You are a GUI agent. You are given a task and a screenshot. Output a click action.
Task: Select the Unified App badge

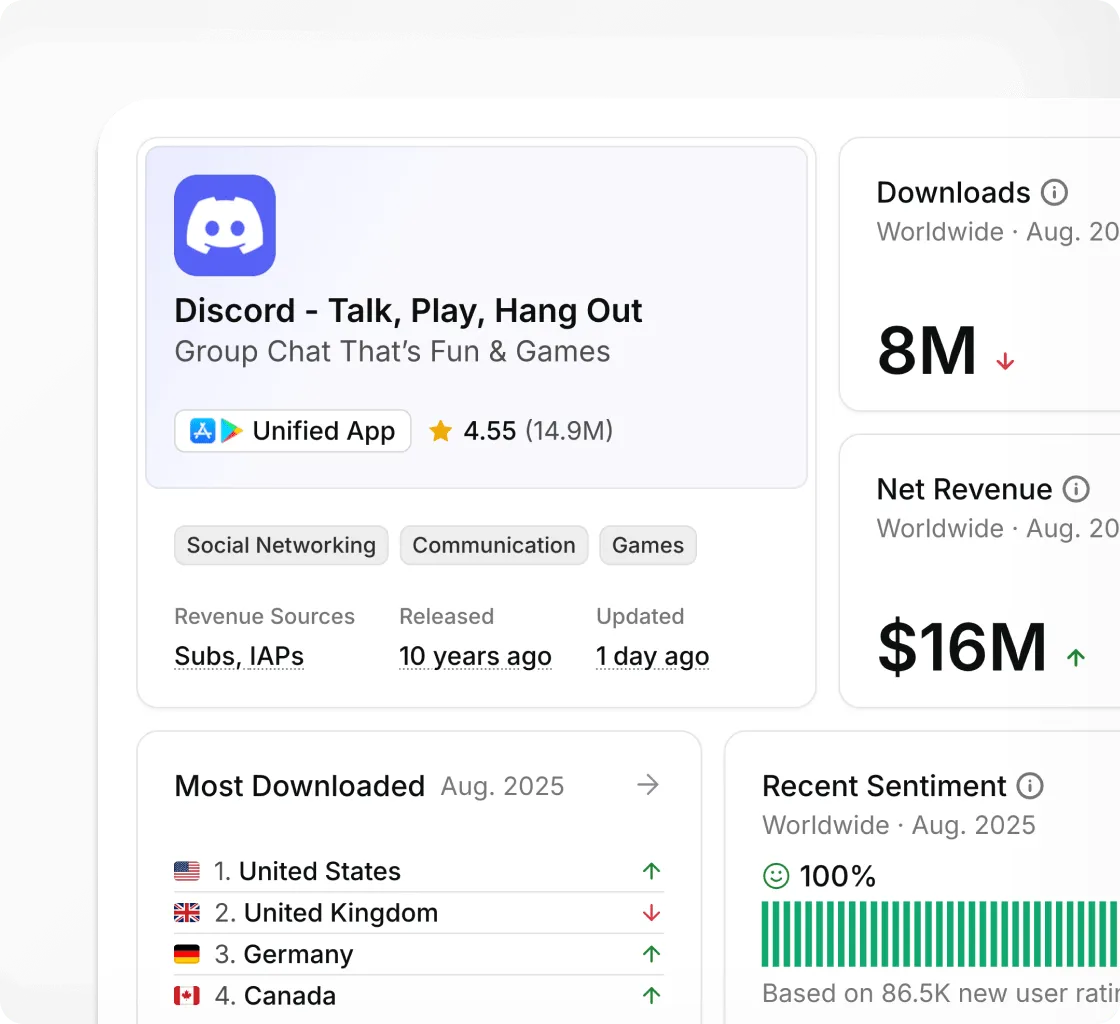293,431
